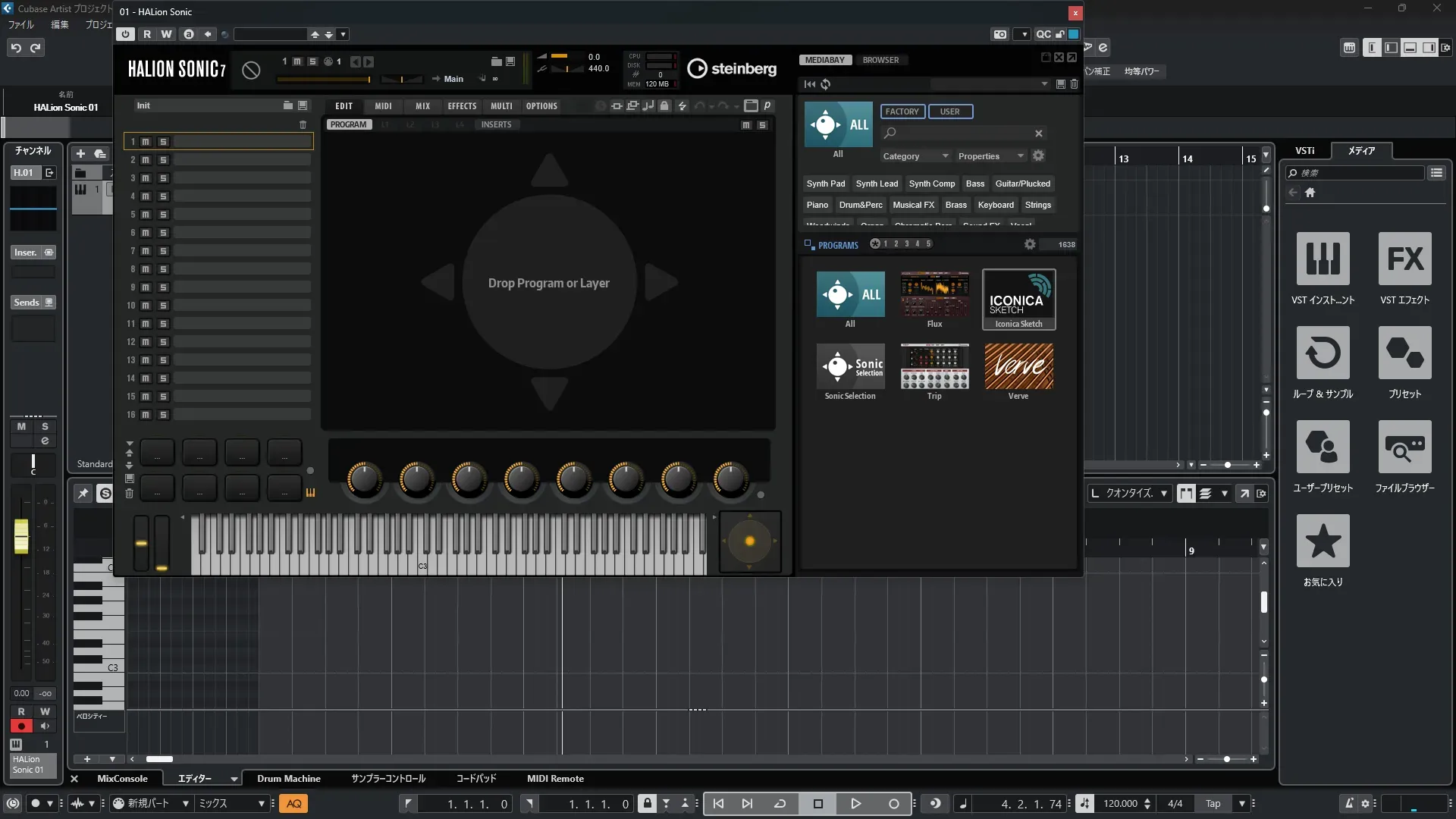Toggle the cycle loop button in transport
The height and width of the screenshot is (819, 1456).
point(780,804)
